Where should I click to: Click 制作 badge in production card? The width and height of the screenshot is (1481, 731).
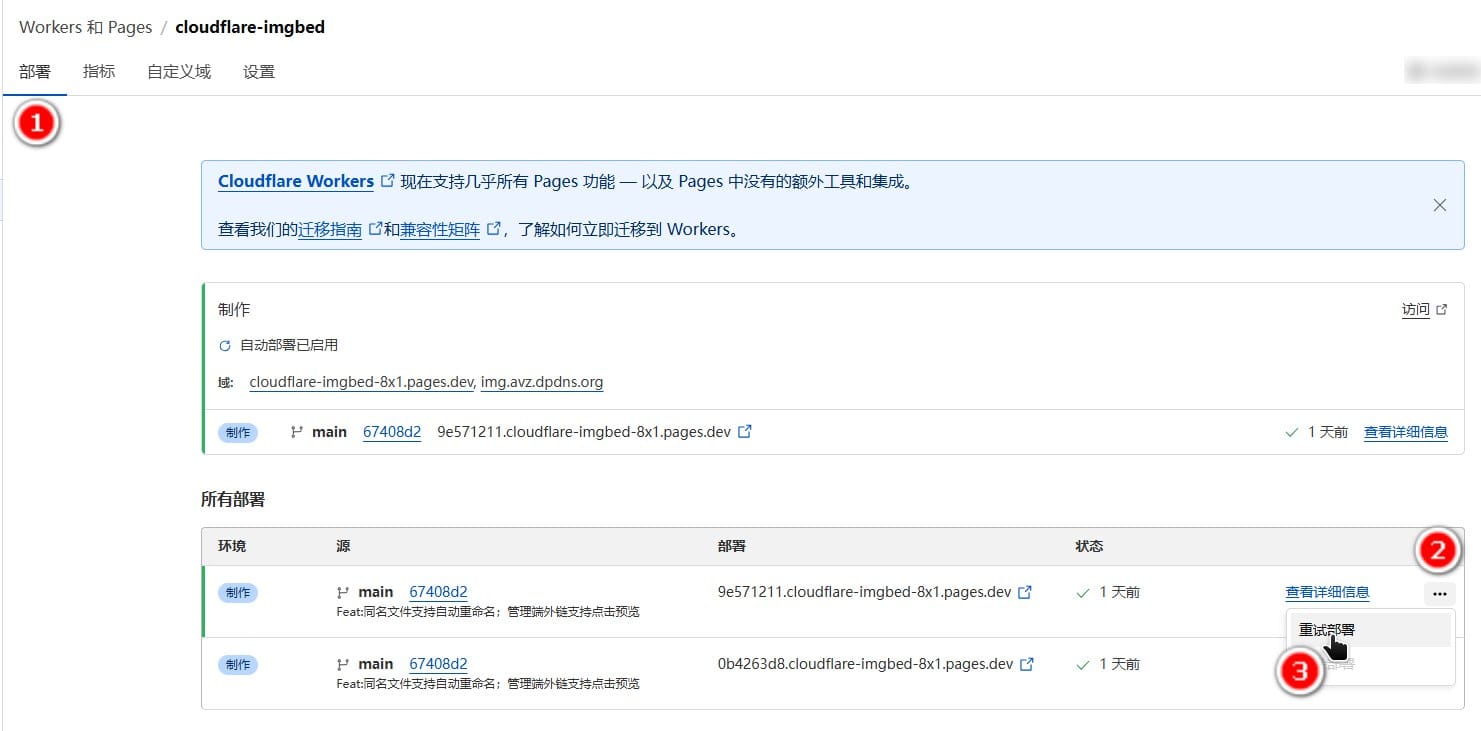click(238, 433)
